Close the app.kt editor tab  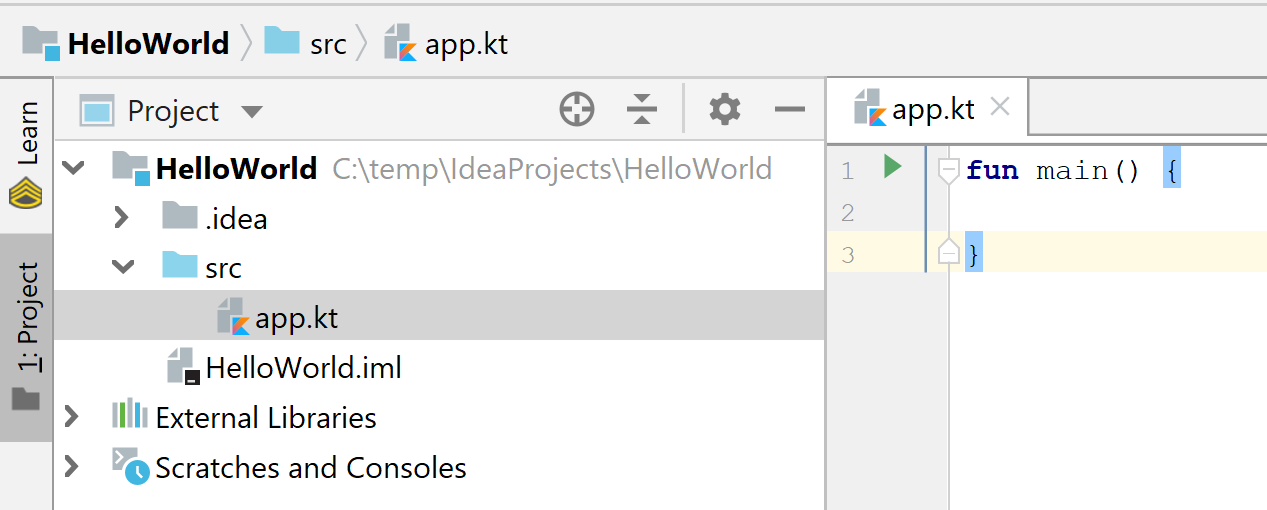pyautogui.click(x=999, y=108)
